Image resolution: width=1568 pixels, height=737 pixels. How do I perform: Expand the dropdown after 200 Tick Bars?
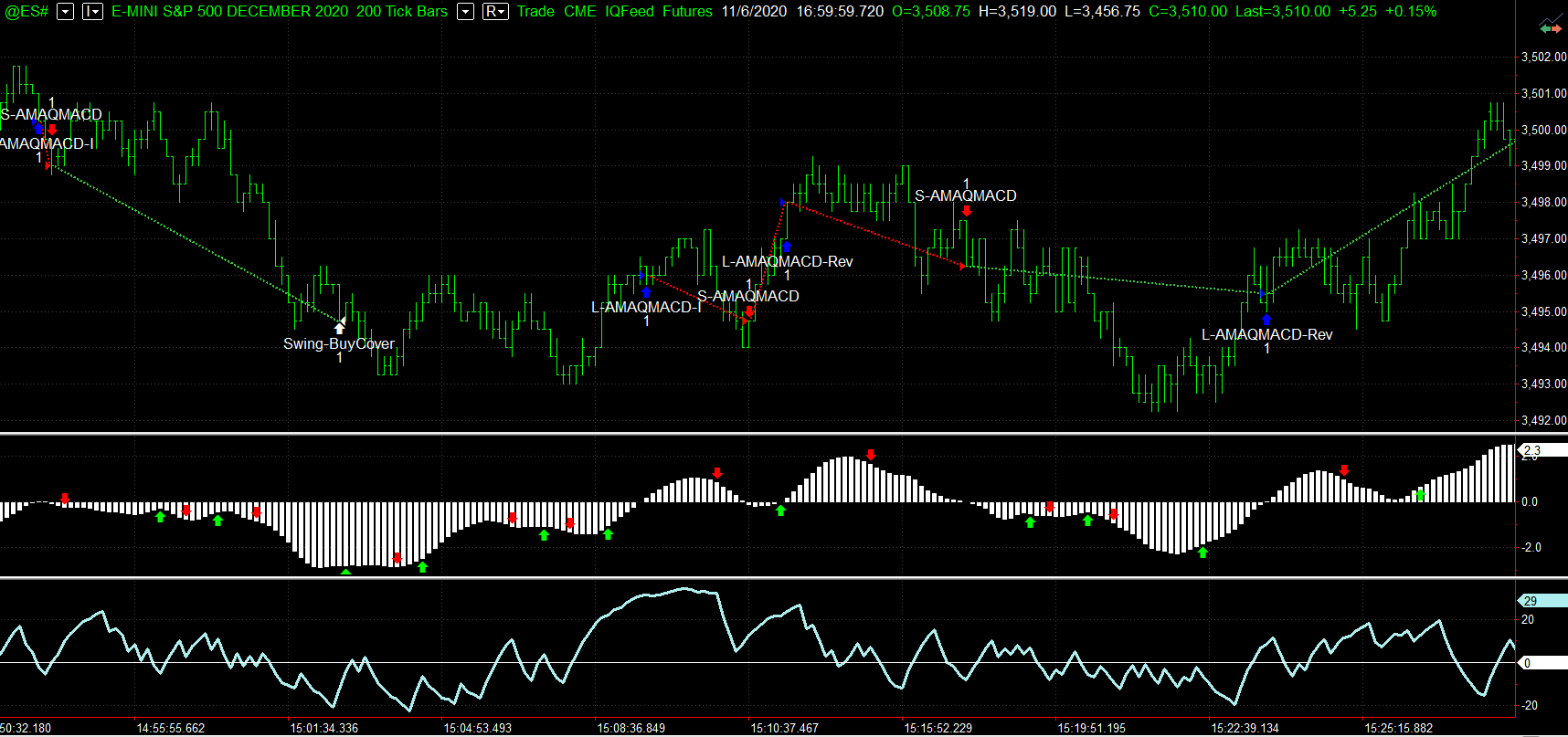[x=466, y=12]
